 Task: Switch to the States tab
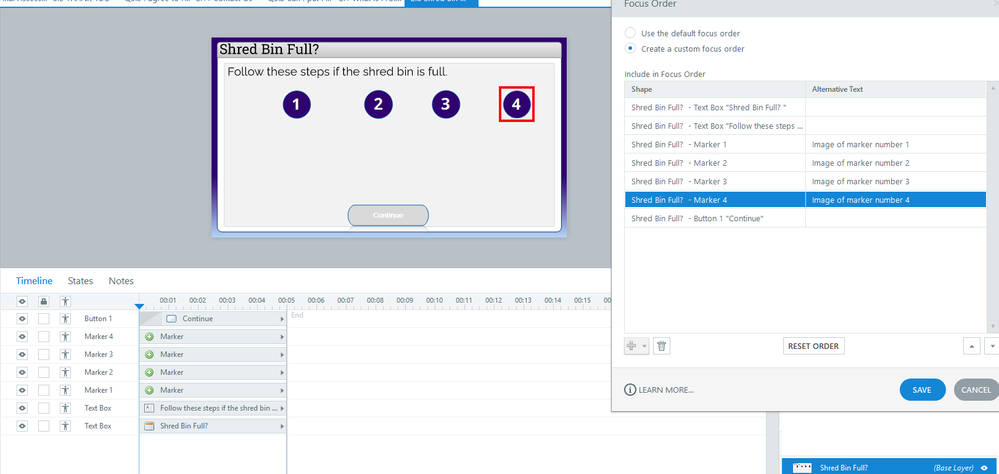coord(80,281)
